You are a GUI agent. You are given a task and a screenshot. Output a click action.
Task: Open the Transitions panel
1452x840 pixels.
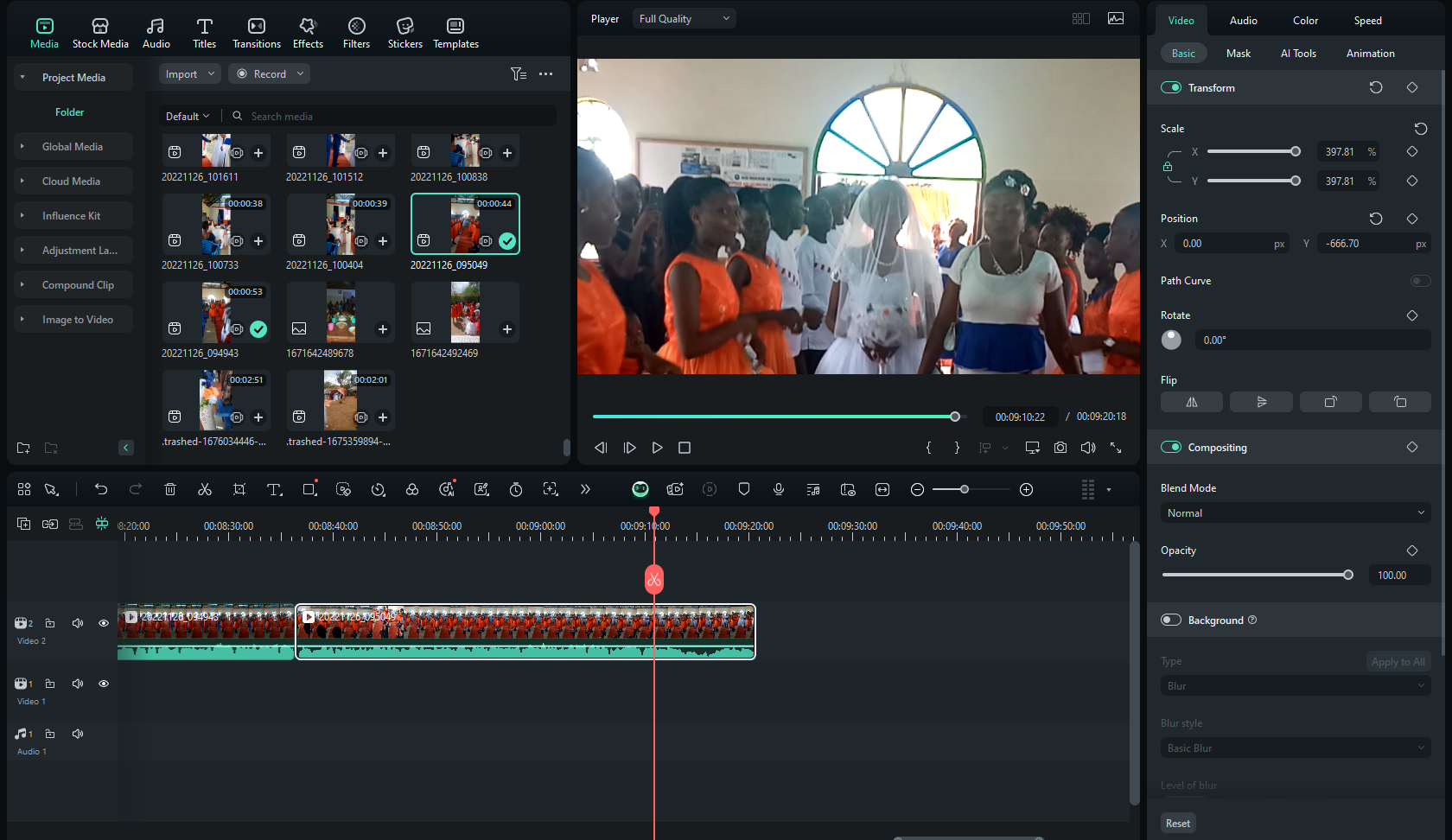click(x=256, y=31)
